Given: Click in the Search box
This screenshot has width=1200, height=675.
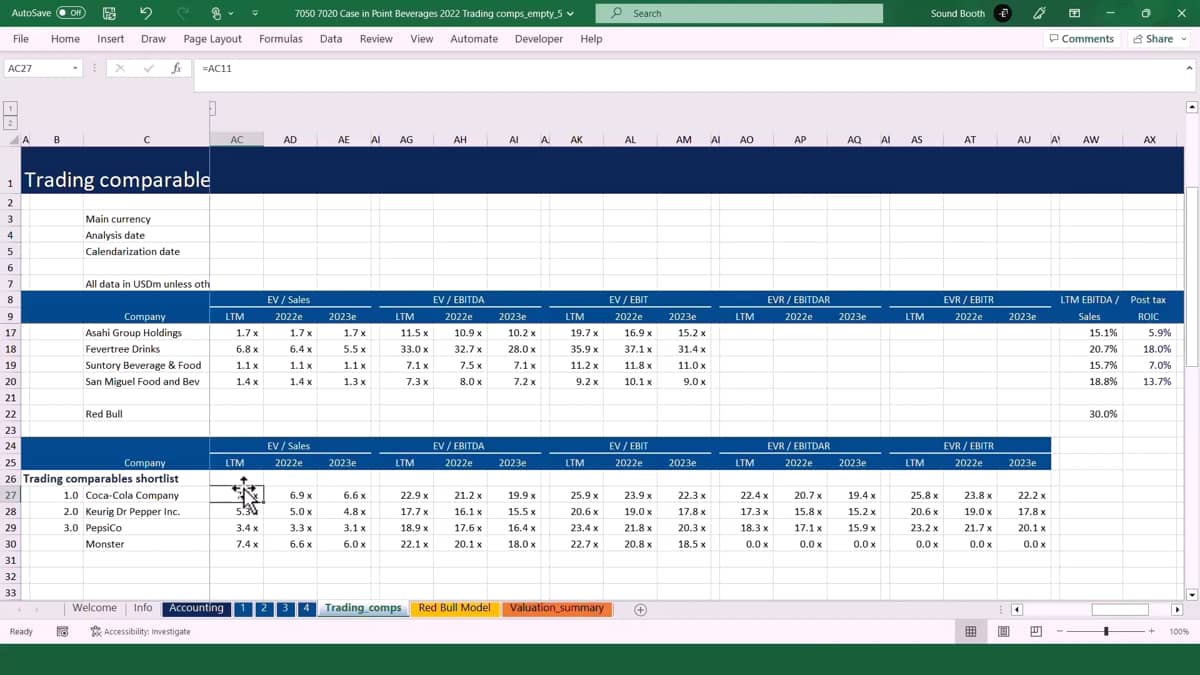Looking at the screenshot, I should coord(739,13).
